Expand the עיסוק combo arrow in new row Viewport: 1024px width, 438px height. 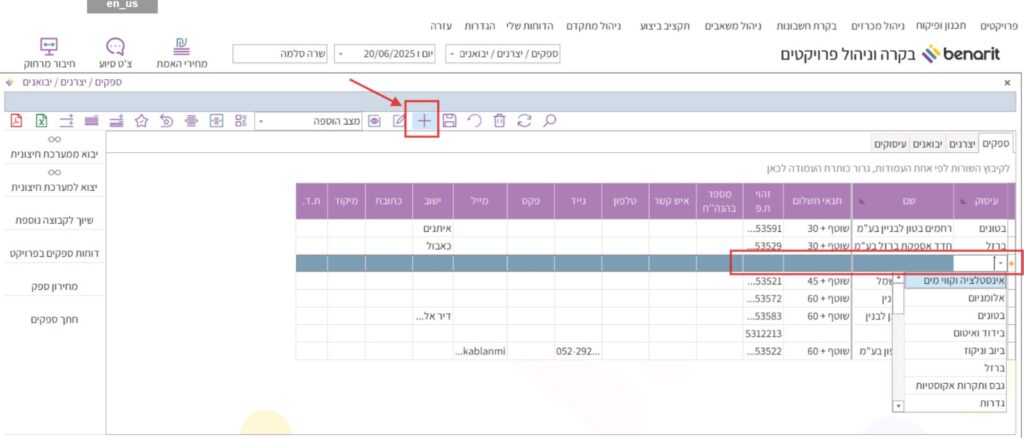pos(1000,264)
